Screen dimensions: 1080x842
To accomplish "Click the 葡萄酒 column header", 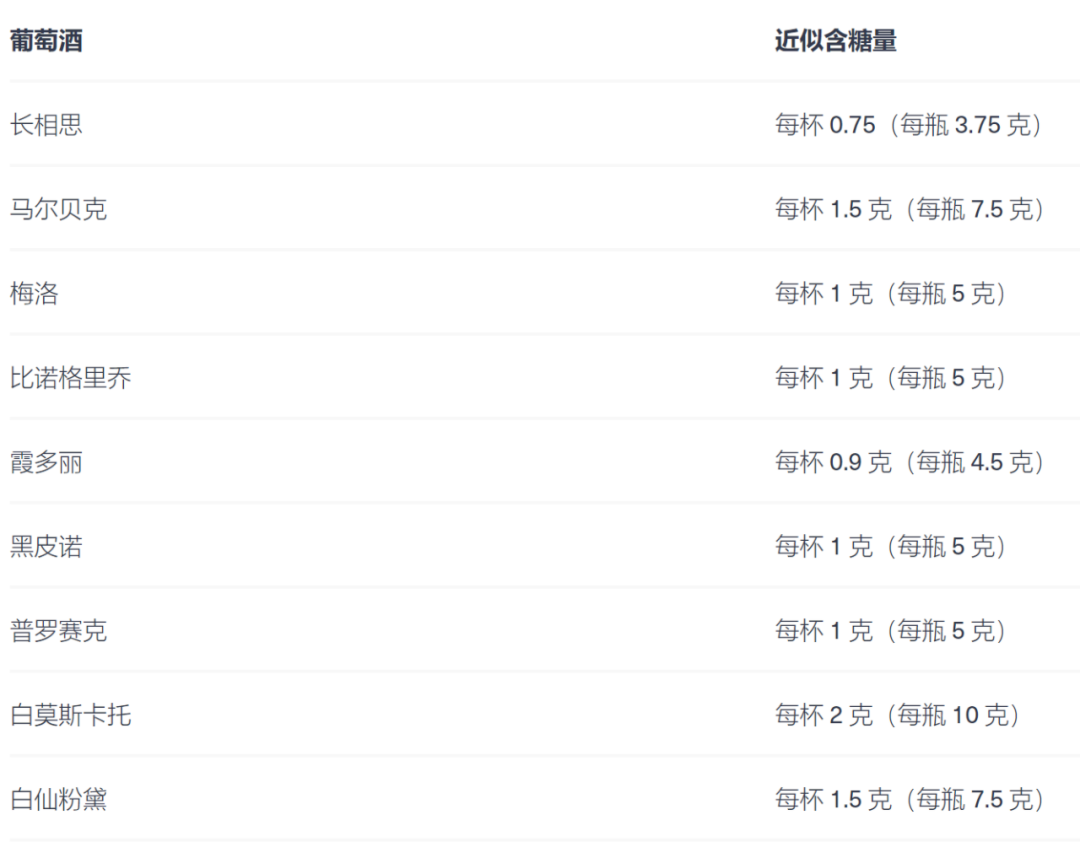I will 46,41.
